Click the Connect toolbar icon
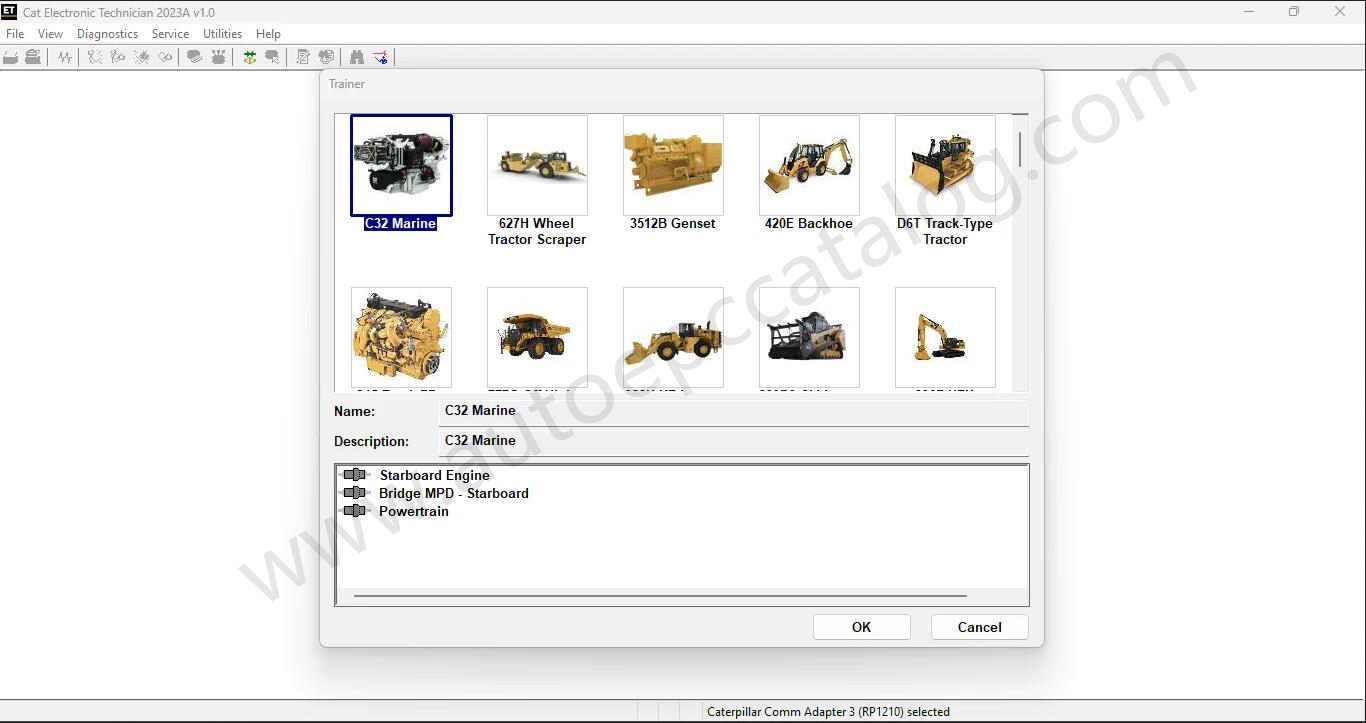 tap(11, 57)
